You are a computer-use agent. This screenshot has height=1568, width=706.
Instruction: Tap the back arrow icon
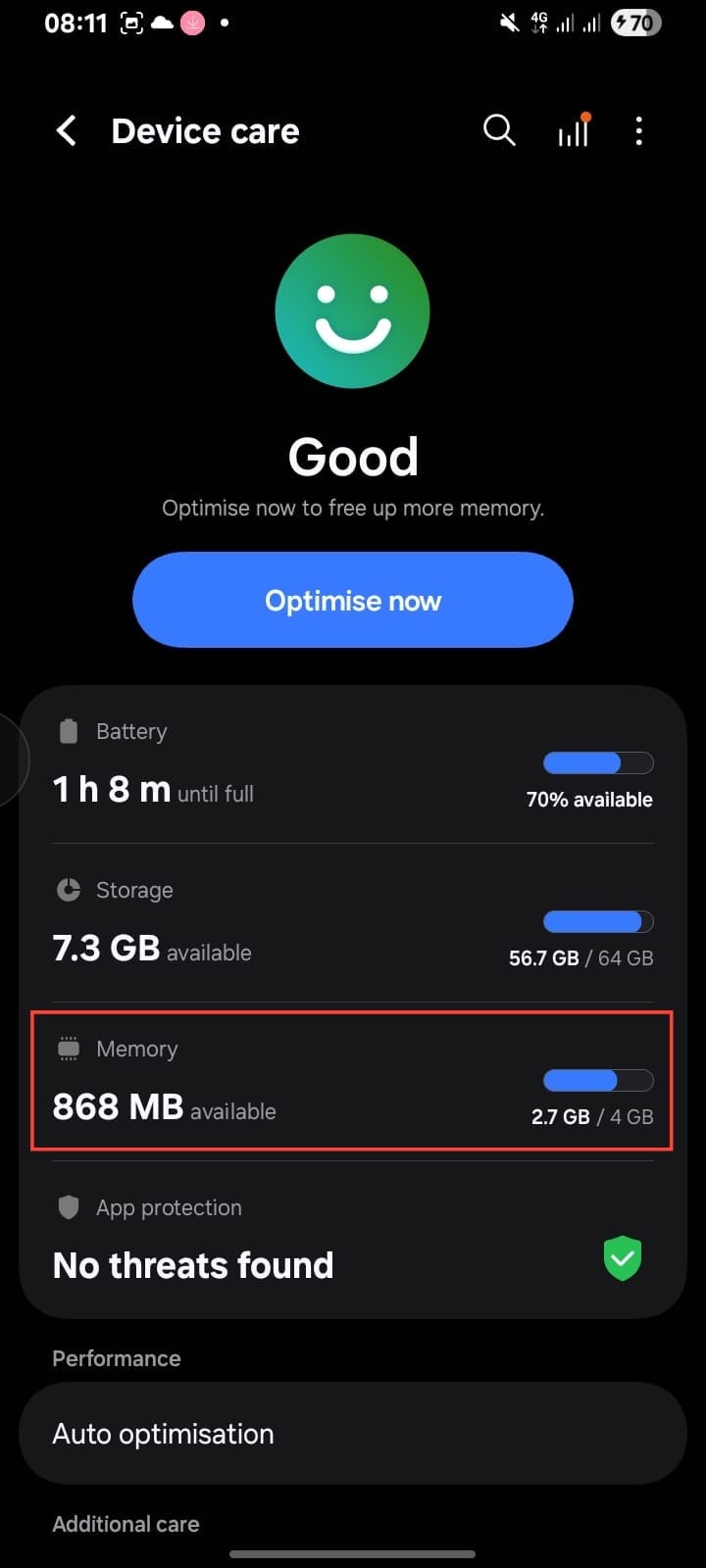pos(67,131)
